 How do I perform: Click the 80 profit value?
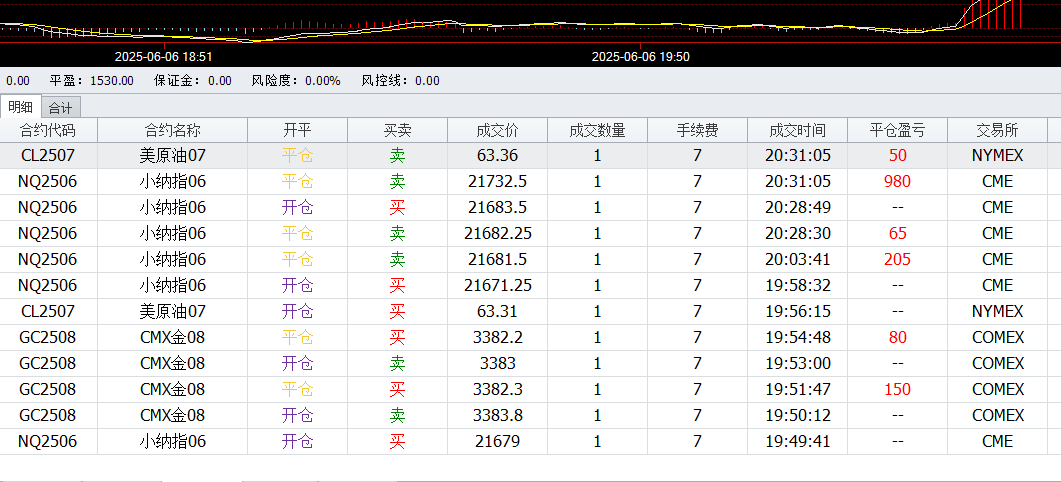pos(897,337)
